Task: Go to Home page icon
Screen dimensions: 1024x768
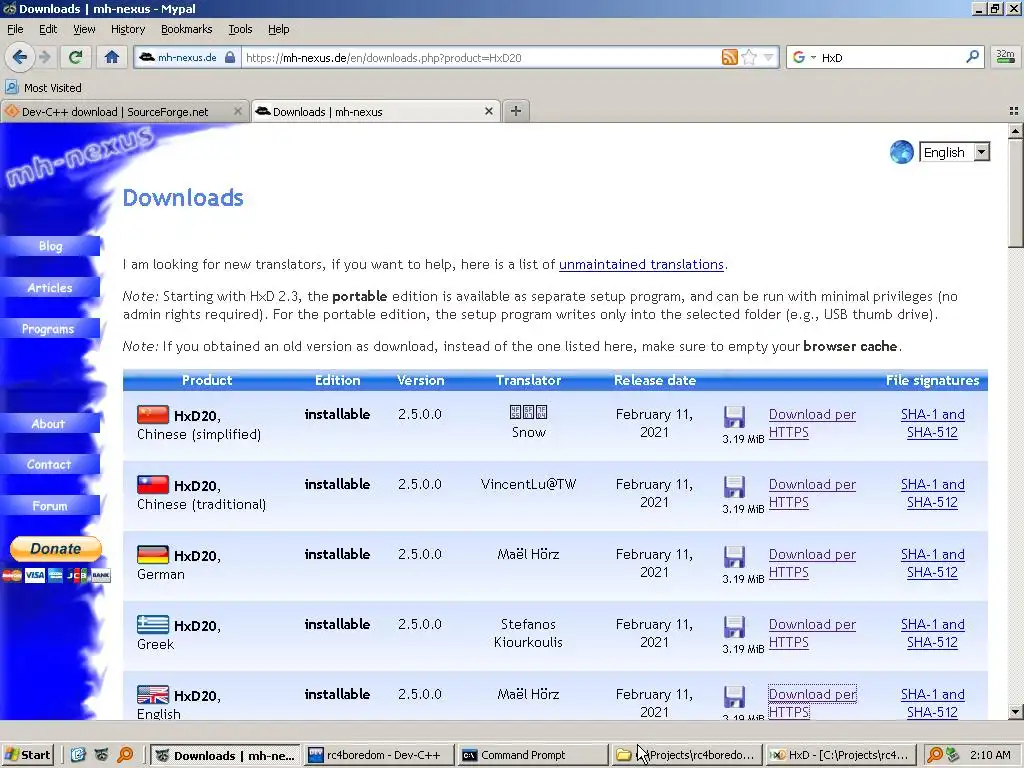Action: (x=112, y=57)
